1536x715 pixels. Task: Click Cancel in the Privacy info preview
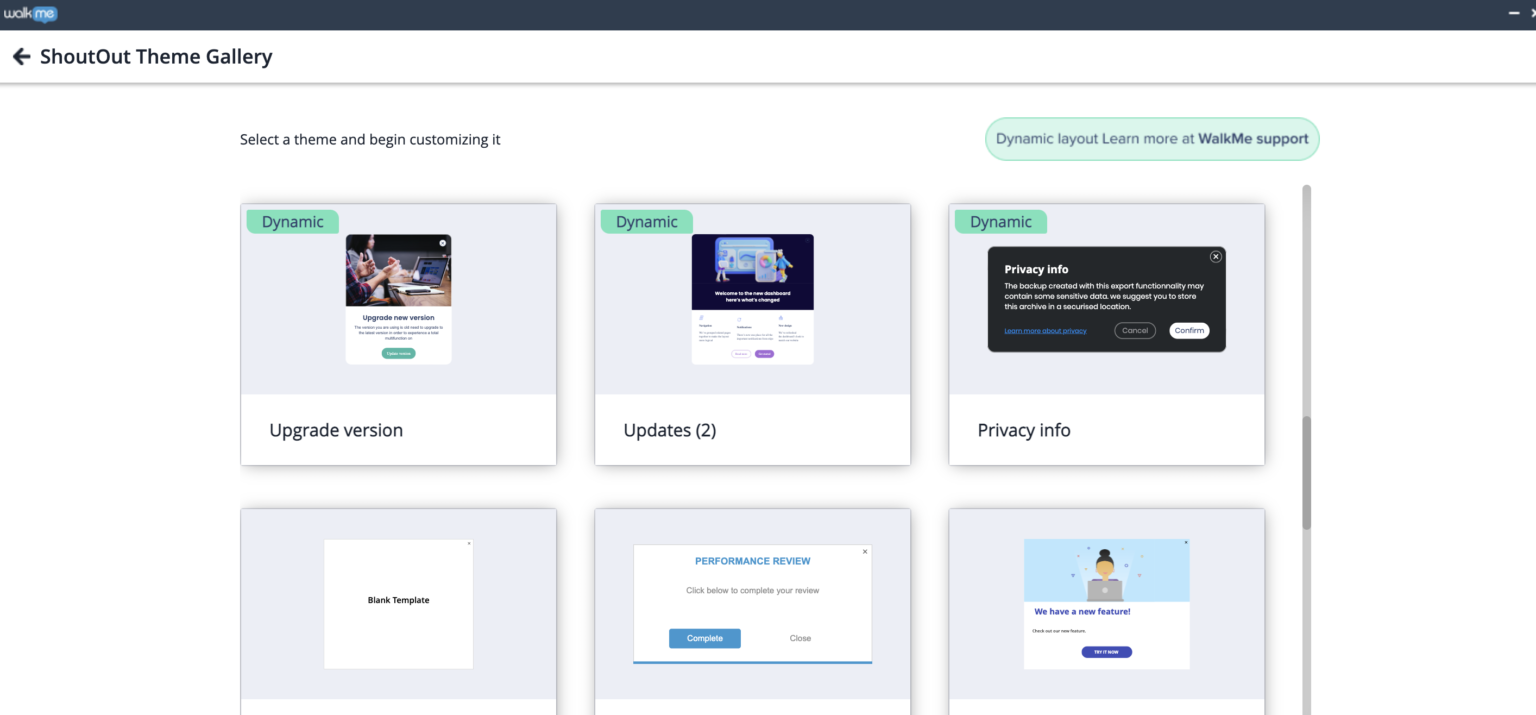coord(1135,330)
